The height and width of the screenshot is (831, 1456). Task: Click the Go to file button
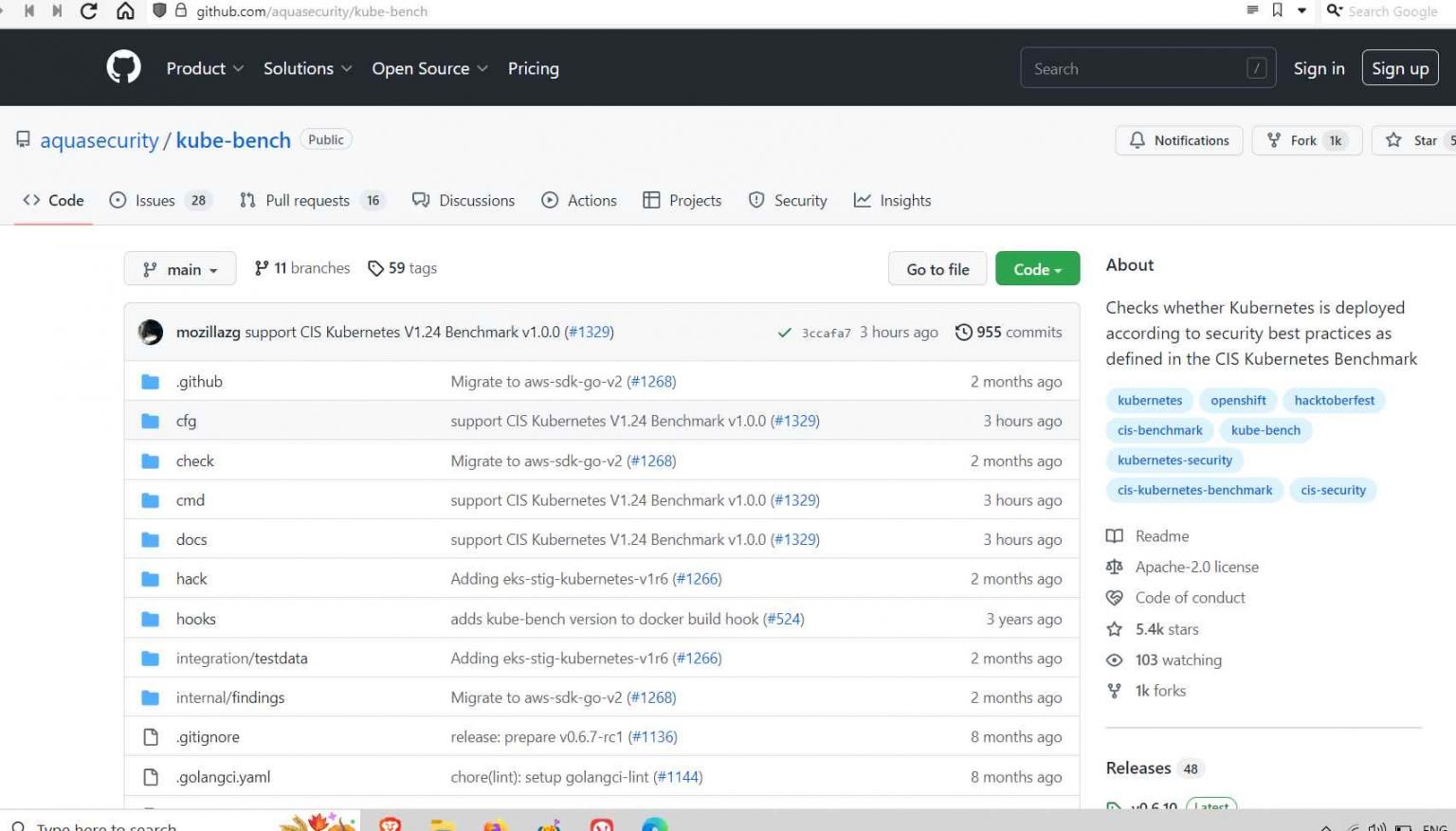point(937,268)
